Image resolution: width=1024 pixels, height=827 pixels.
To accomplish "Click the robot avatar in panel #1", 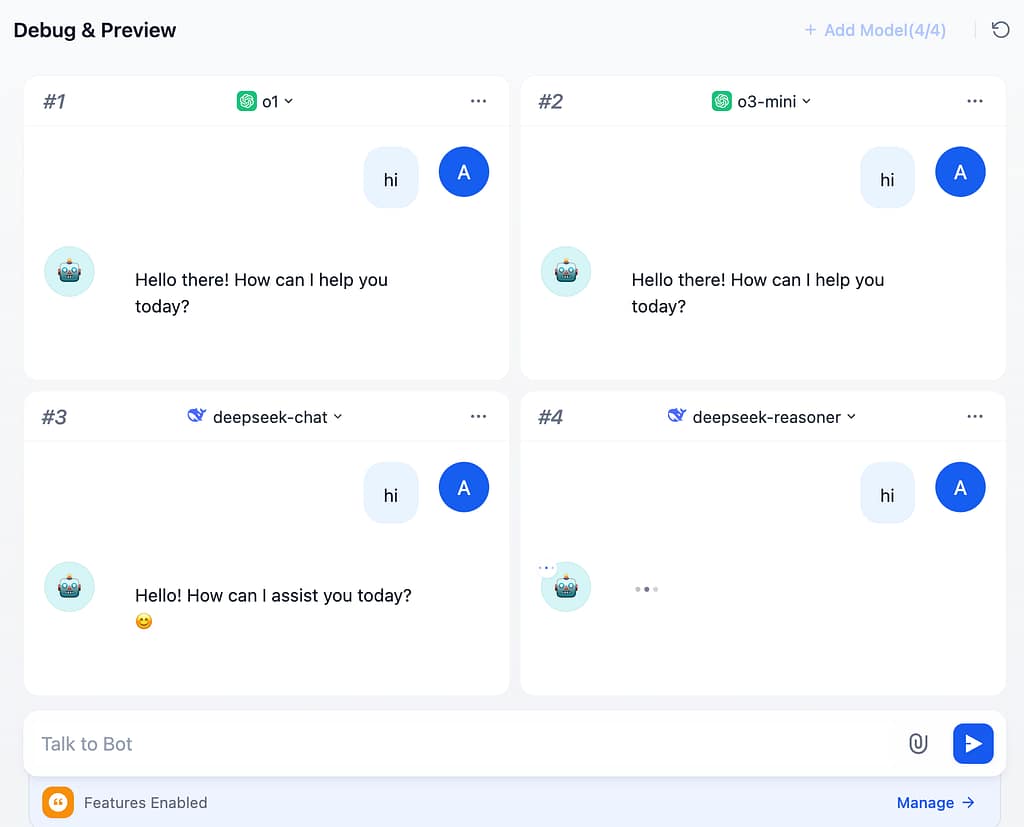I will coord(69,272).
